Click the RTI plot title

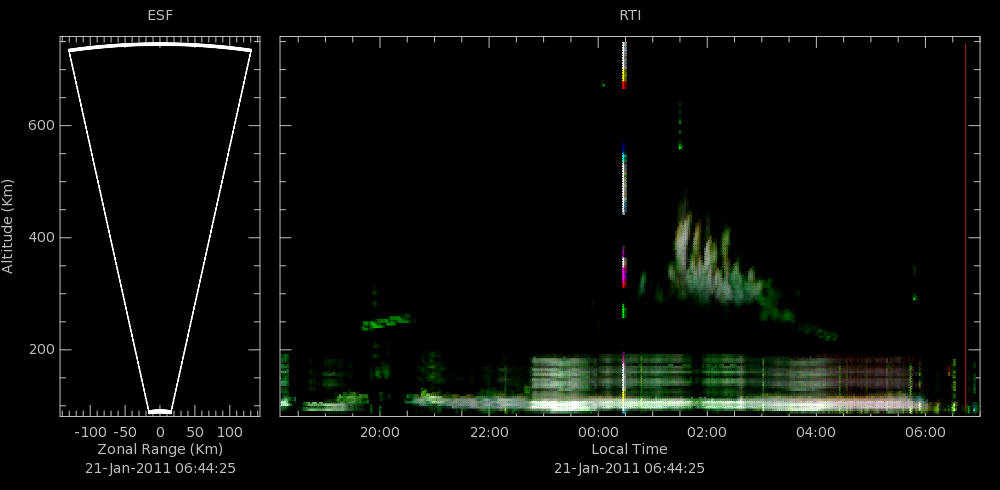tap(630, 16)
